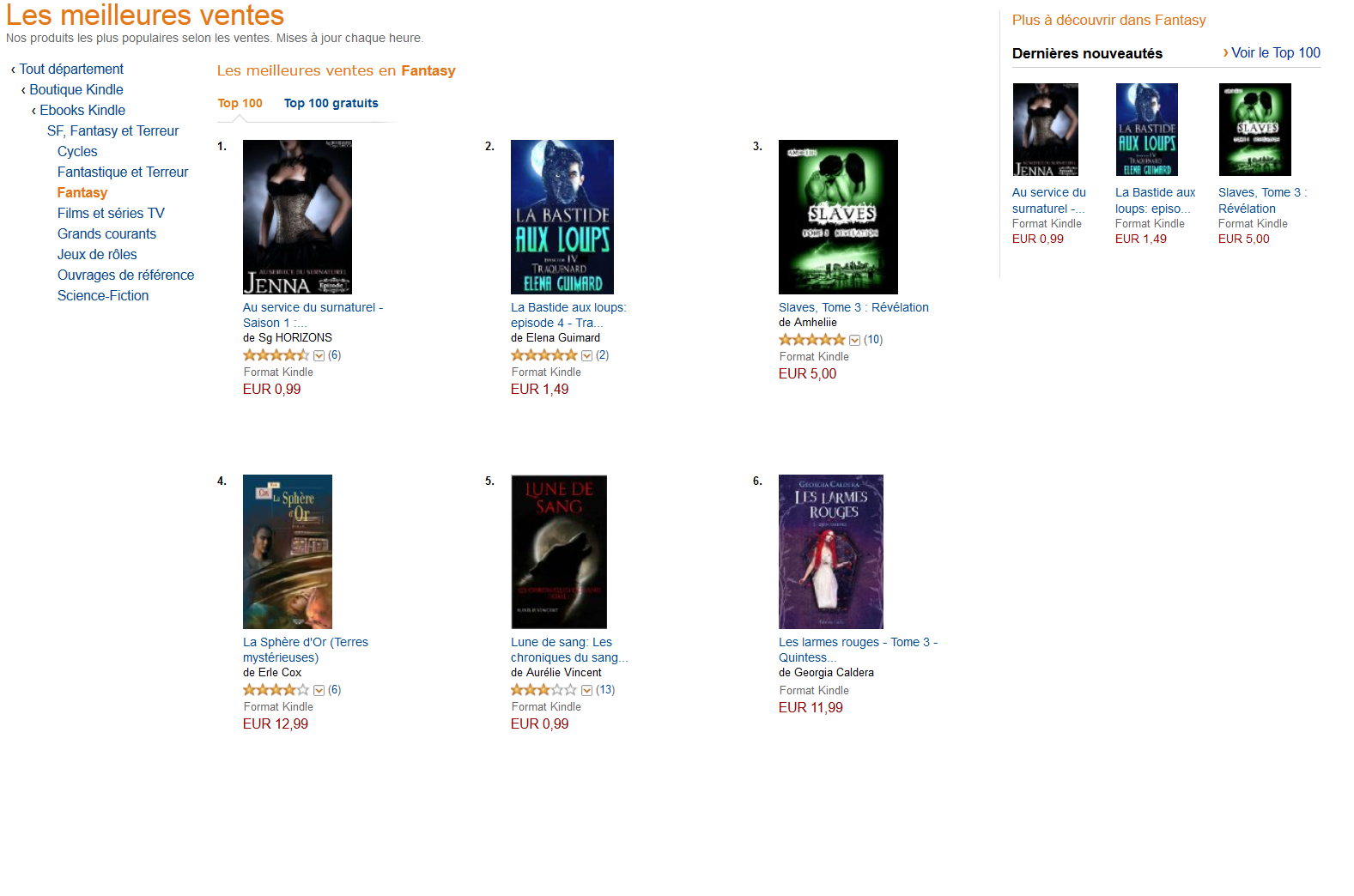The width and height of the screenshot is (1354, 896).
Task: Switch to Top 100 gratuits tab
Action: pos(331,103)
